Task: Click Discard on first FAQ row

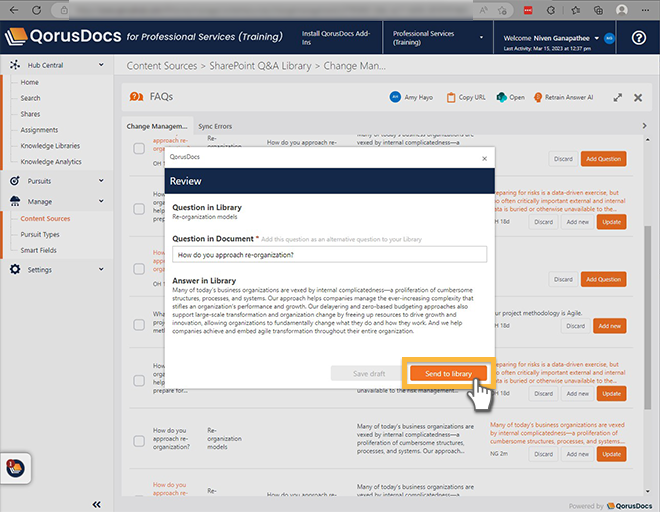Action: (563, 159)
